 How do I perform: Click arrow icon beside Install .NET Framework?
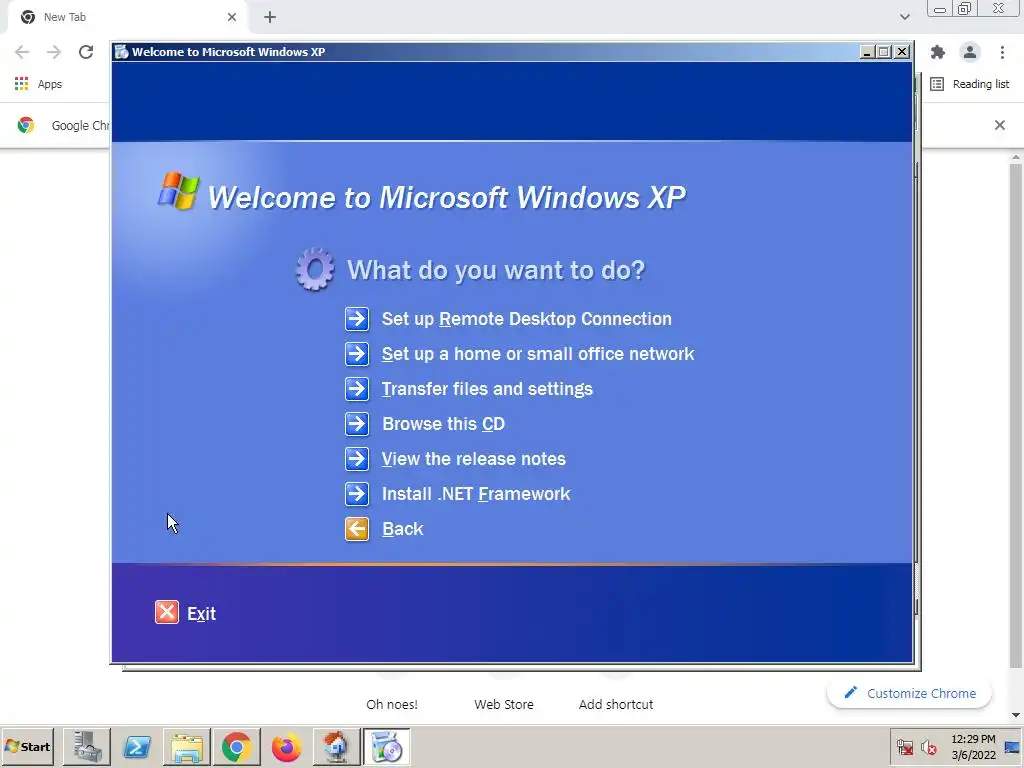357,494
